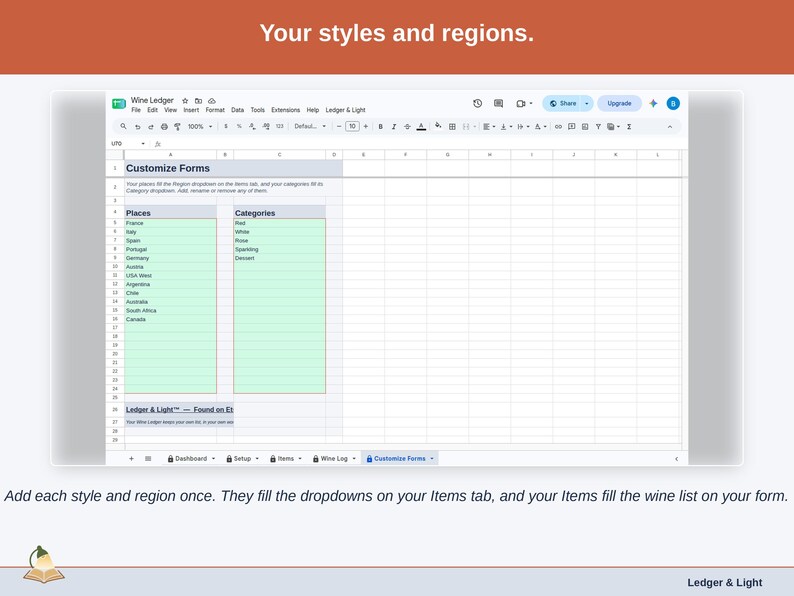Decrease the font size
This screenshot has height=596, width=794.
[339, 127]
